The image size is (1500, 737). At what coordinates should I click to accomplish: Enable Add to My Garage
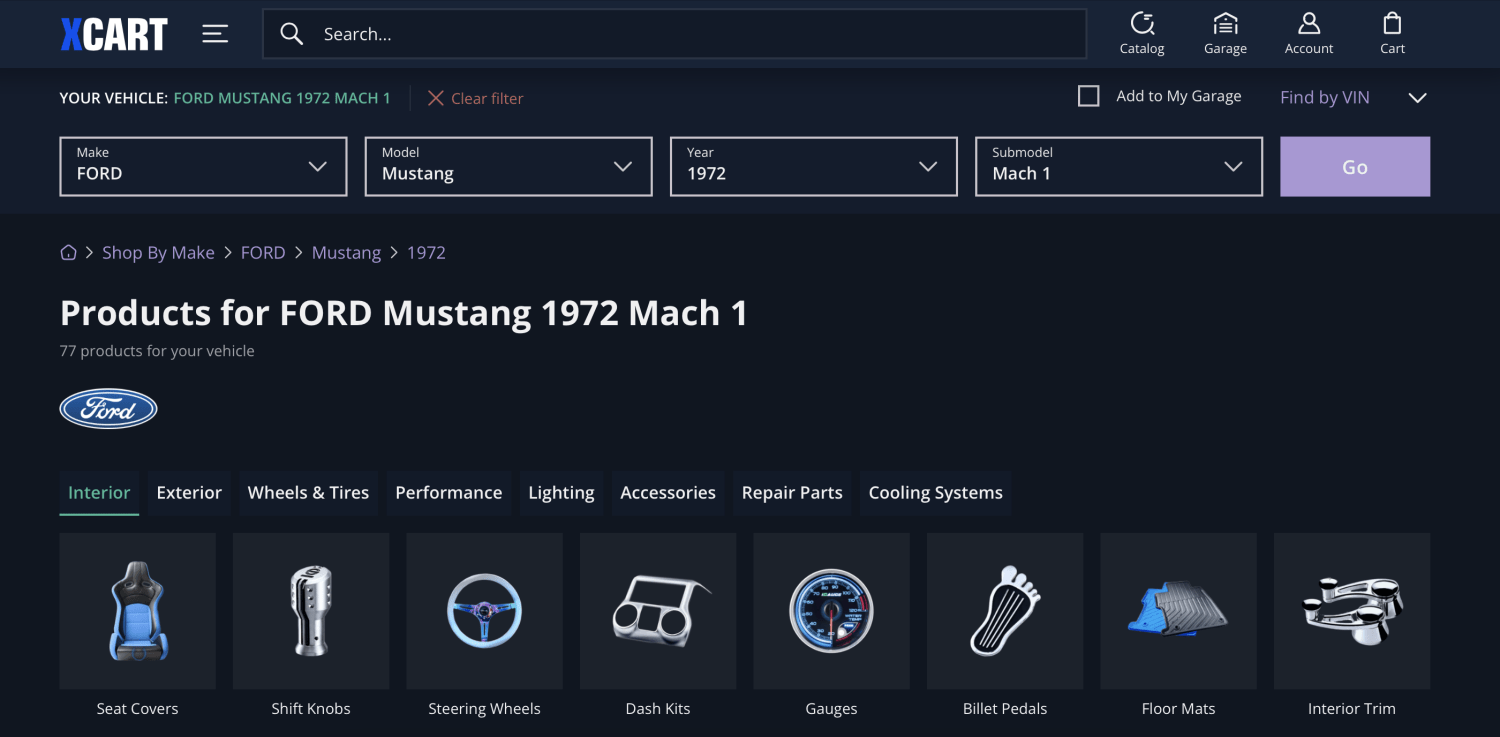pos(1088,96)
